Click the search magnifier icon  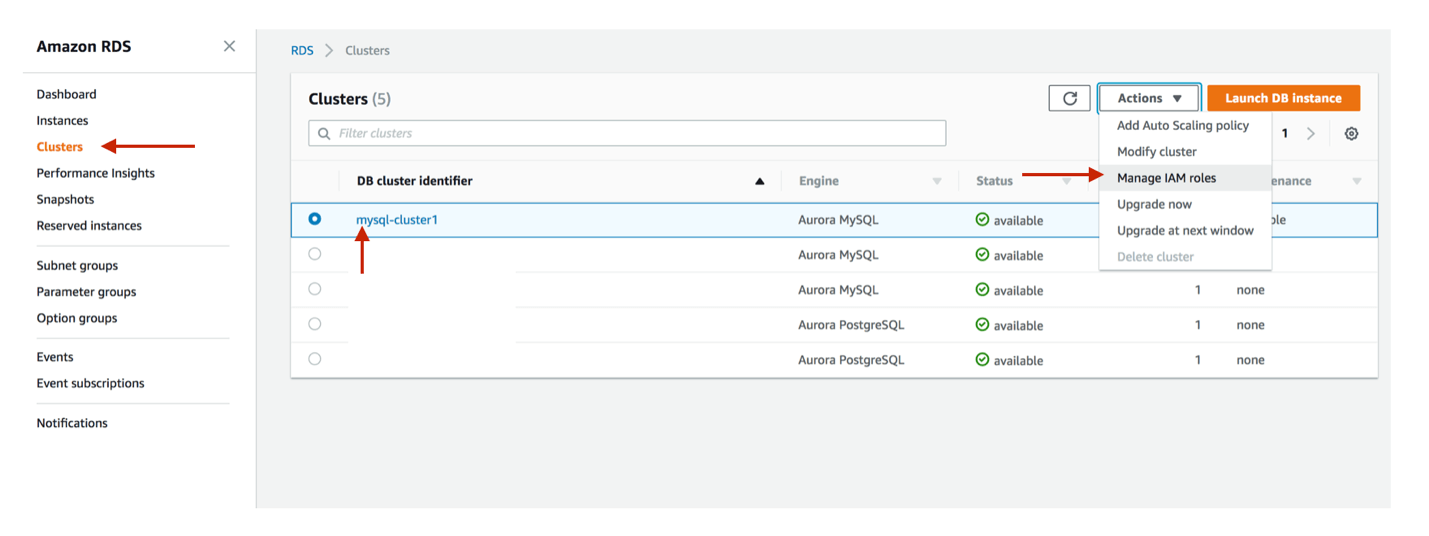[324, 133]
